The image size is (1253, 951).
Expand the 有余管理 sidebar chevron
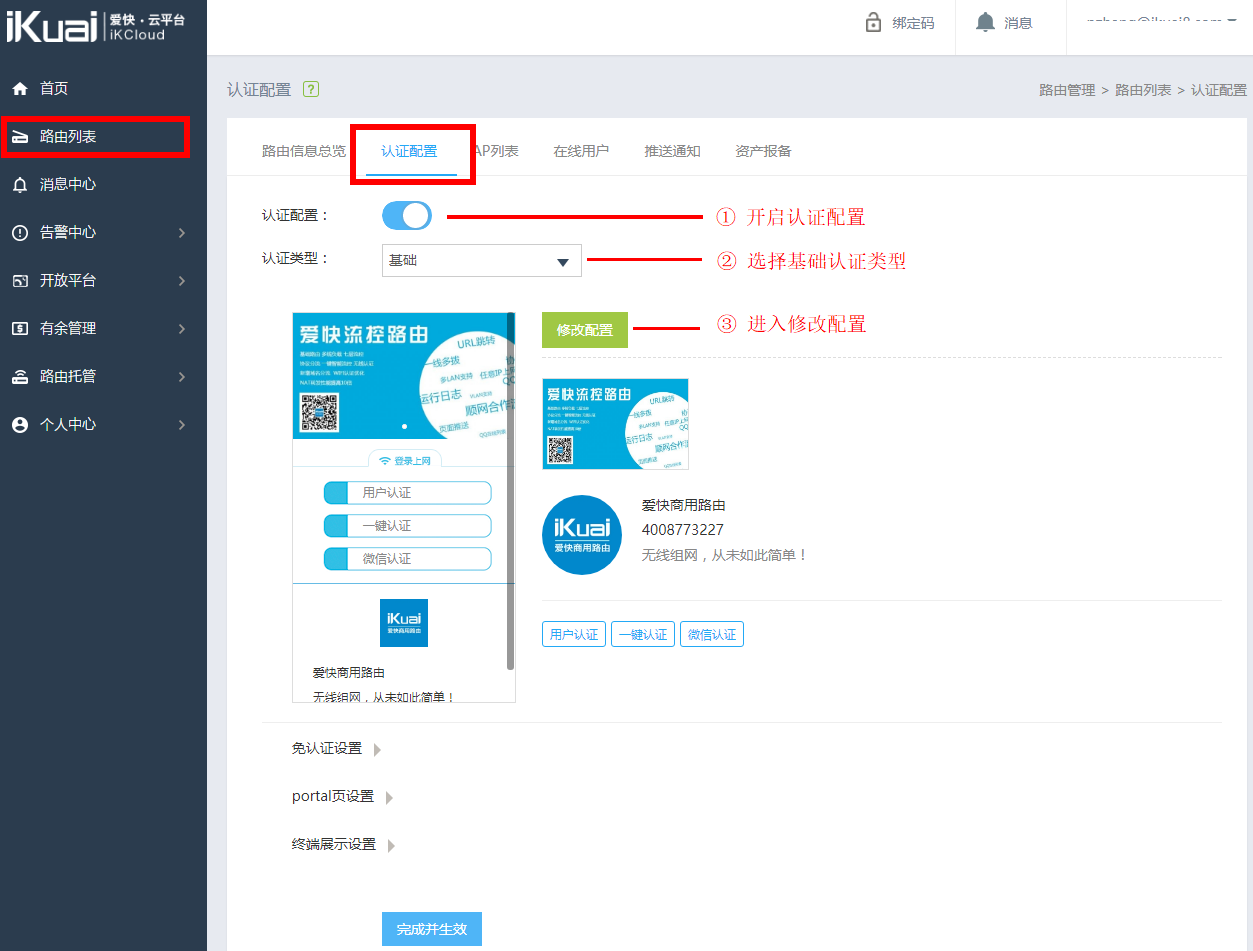coord(182,328)
